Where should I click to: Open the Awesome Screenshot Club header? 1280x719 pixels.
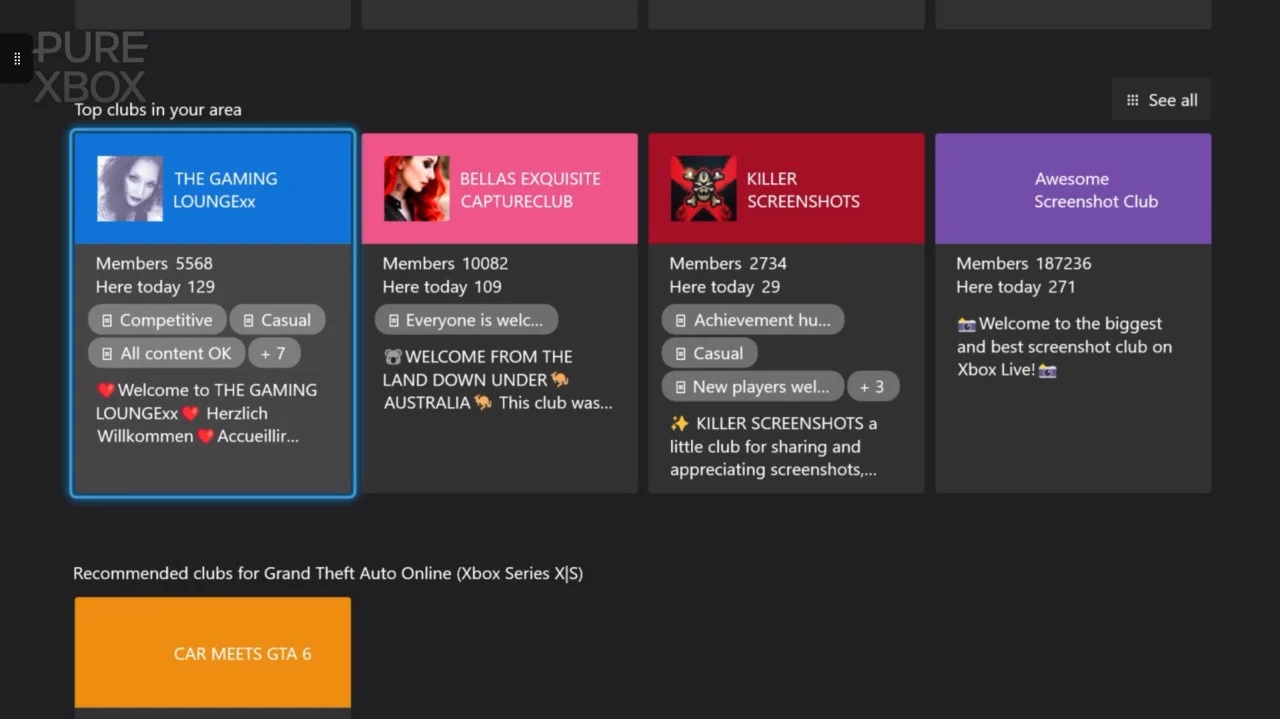pyautogui.click(x=1073, y=189)
